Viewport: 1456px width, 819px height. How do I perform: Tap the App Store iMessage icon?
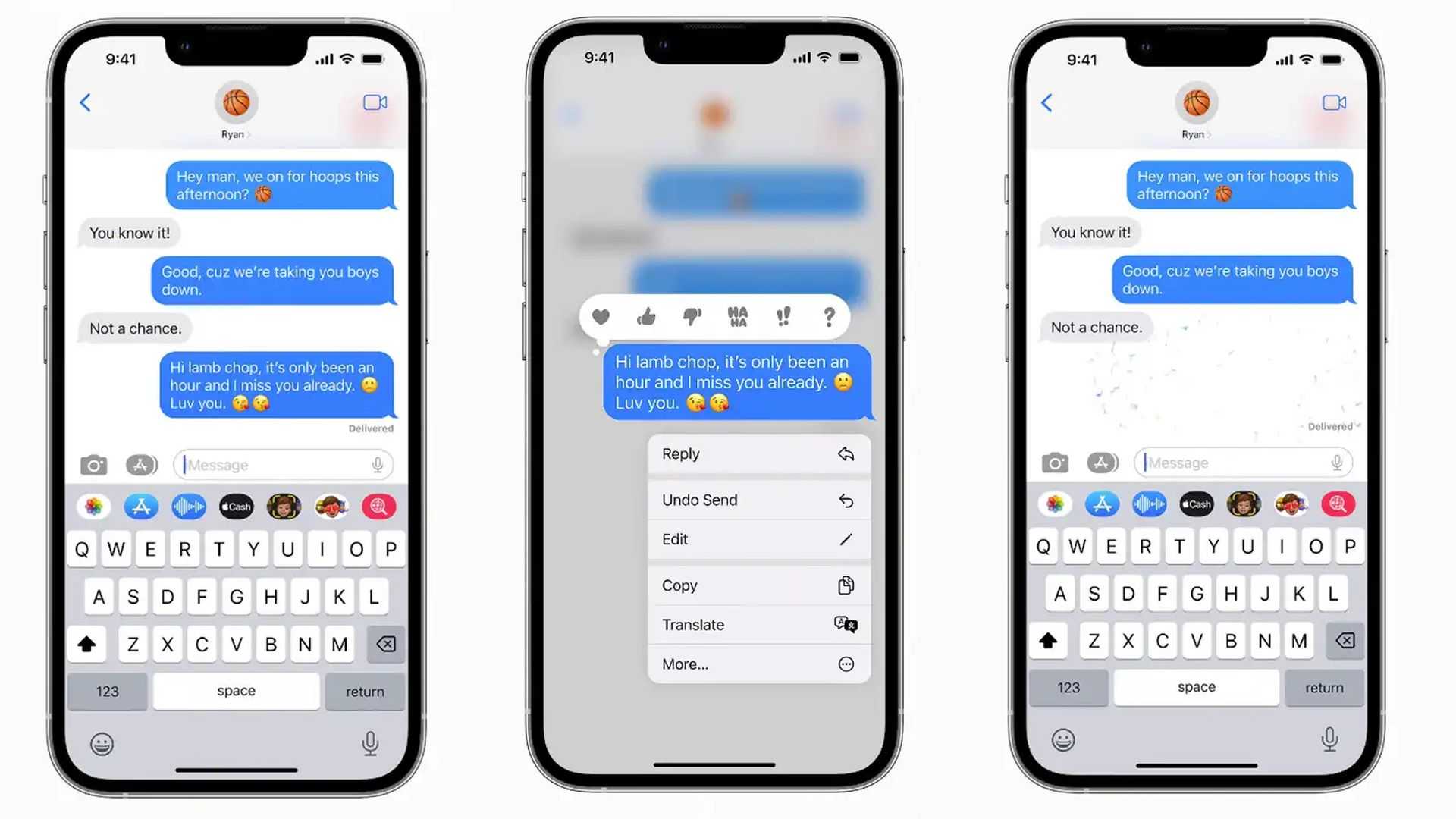[x=140, y=506]
